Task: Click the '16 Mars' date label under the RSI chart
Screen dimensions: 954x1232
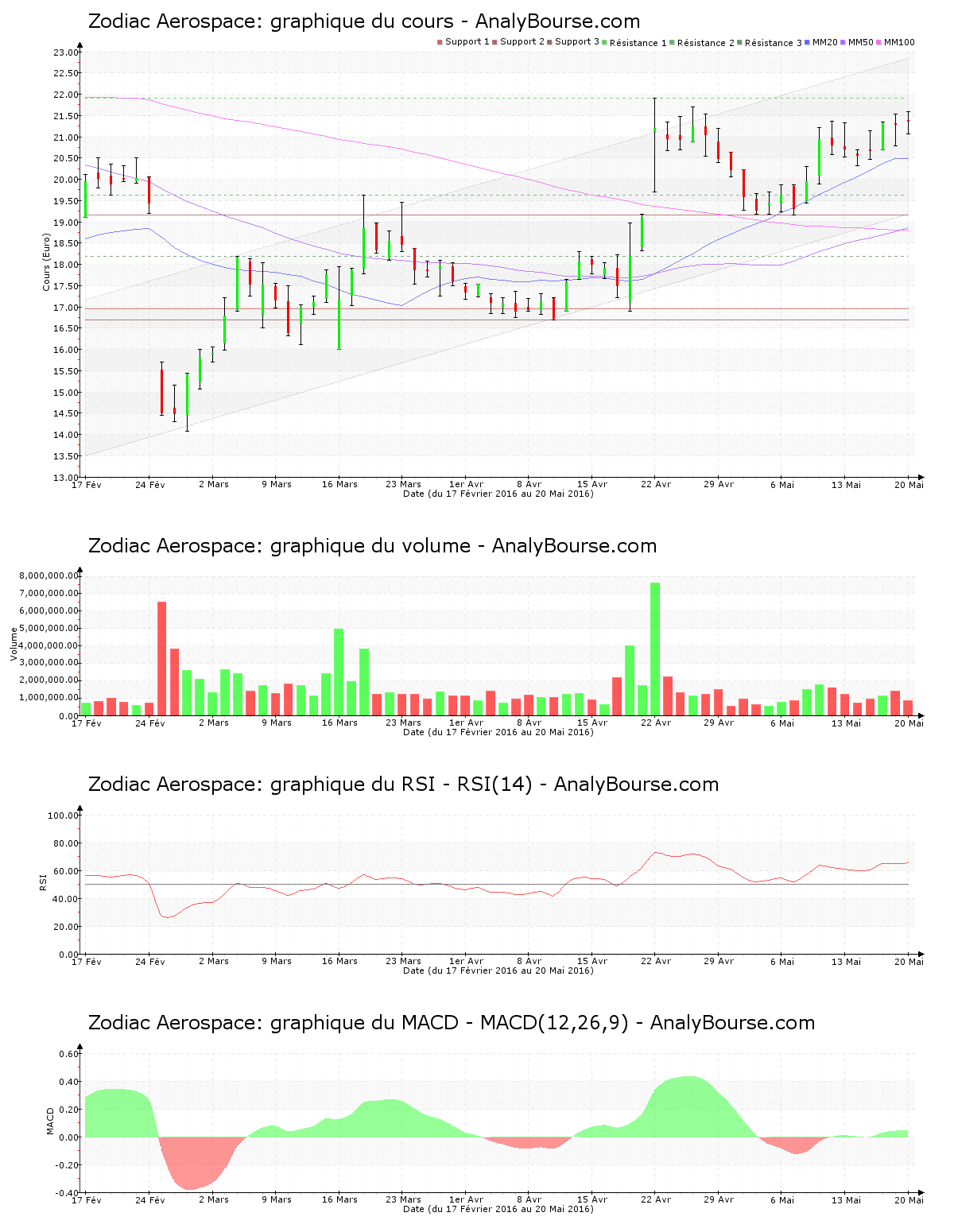Action: click(339, 961)
